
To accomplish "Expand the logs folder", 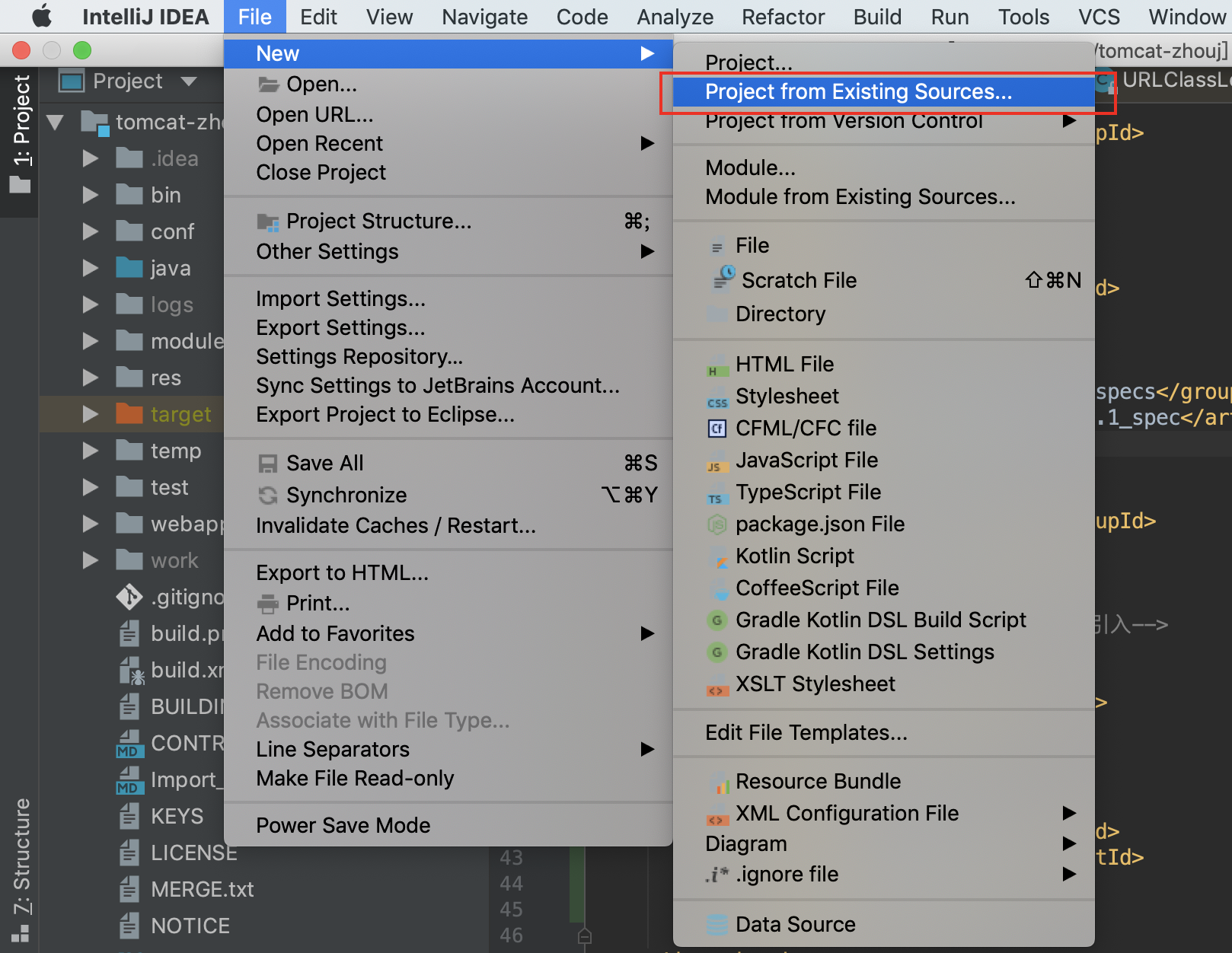I will click(91, 304).
